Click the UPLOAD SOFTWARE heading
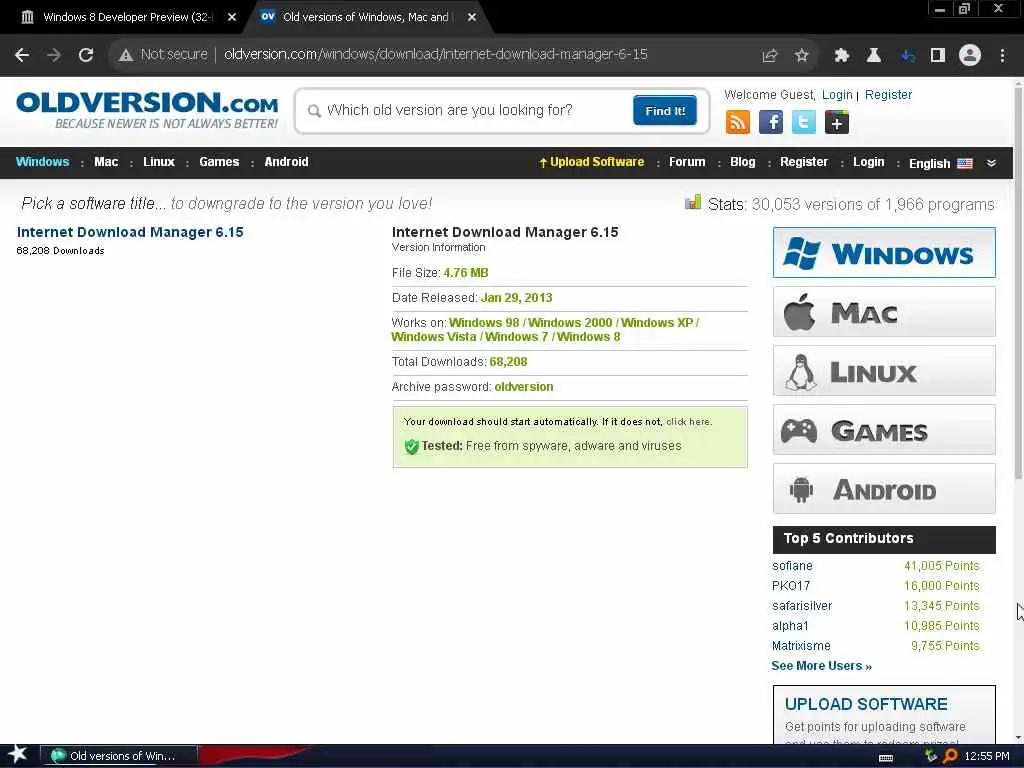 [x=866, y=704]
